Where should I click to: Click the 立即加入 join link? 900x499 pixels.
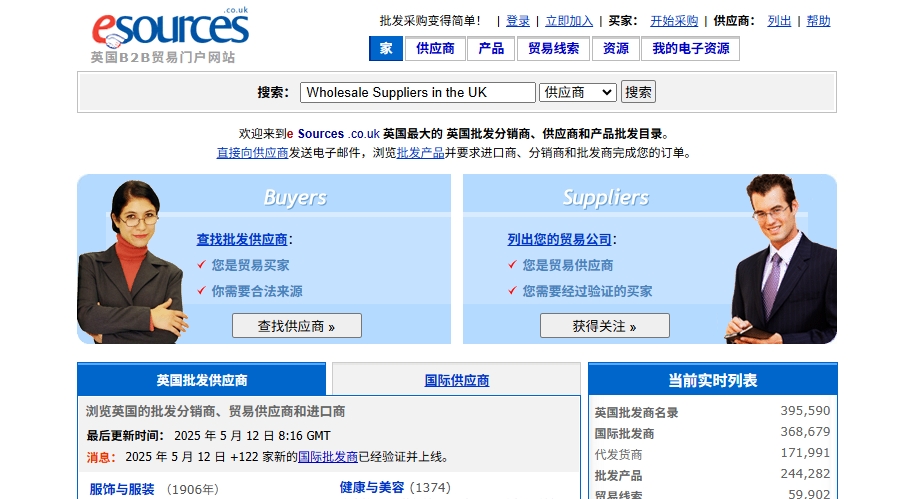569,21
